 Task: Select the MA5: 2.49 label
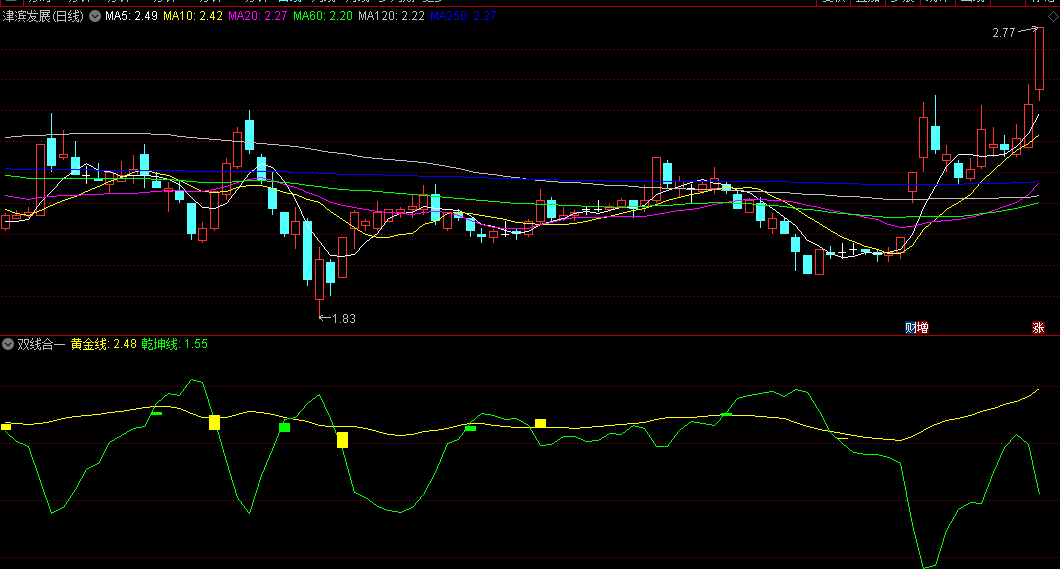[x=131, y=16]
